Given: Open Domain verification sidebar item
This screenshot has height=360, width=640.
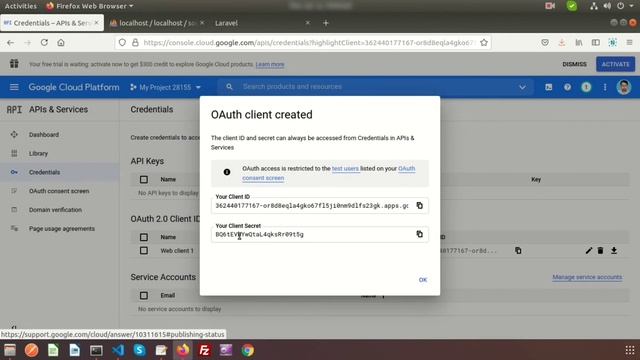Looking at the screenshot, I should 55,209.
